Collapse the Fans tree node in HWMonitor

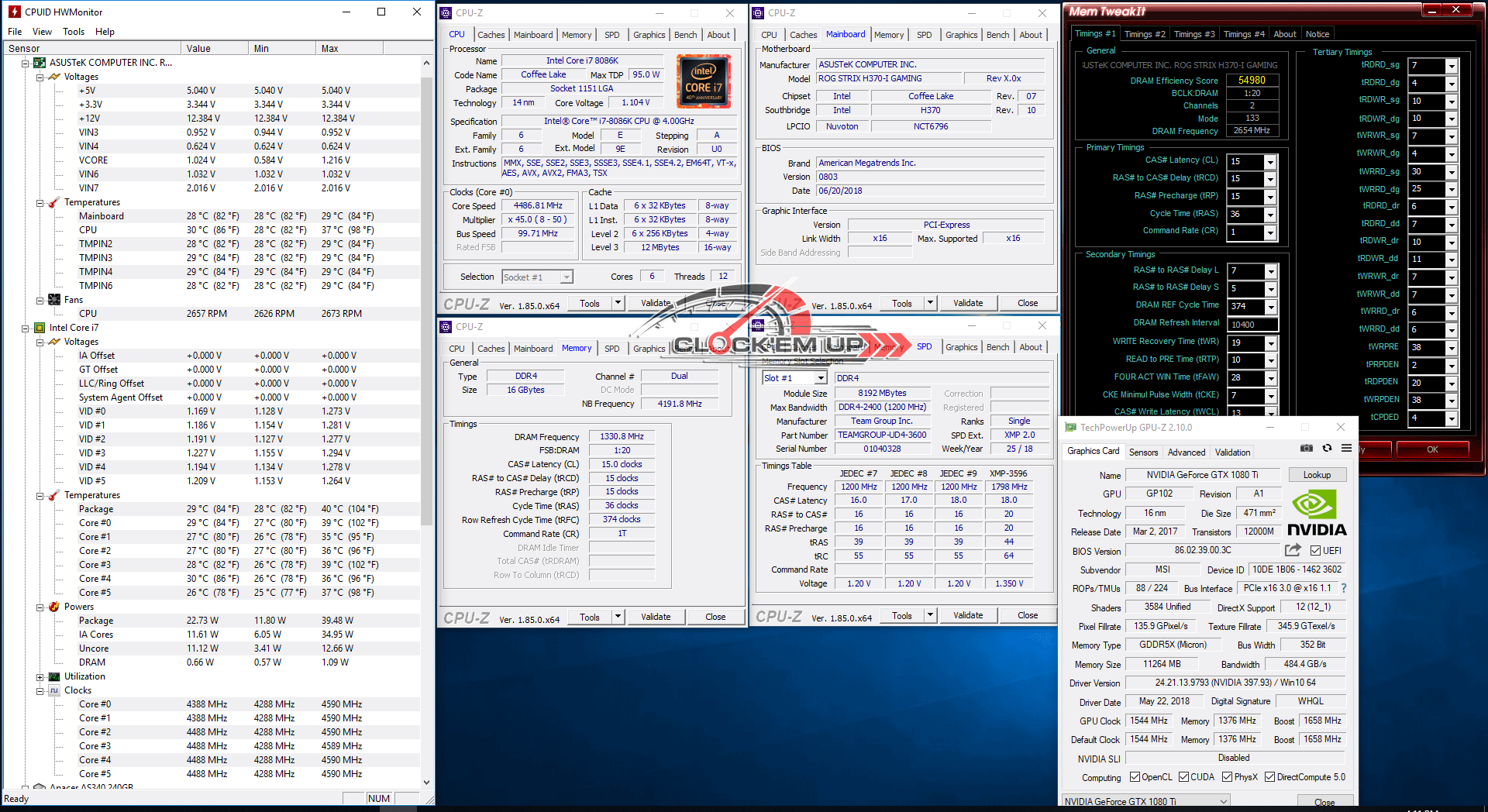click(x=40, y=300)
